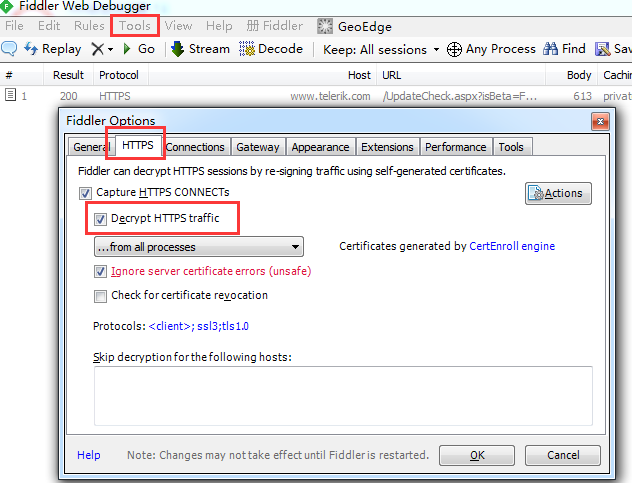The width and height of the screenshot is (632, 483).
Task: Close the Fiddler Options dialog
Action: pos(600,121)
